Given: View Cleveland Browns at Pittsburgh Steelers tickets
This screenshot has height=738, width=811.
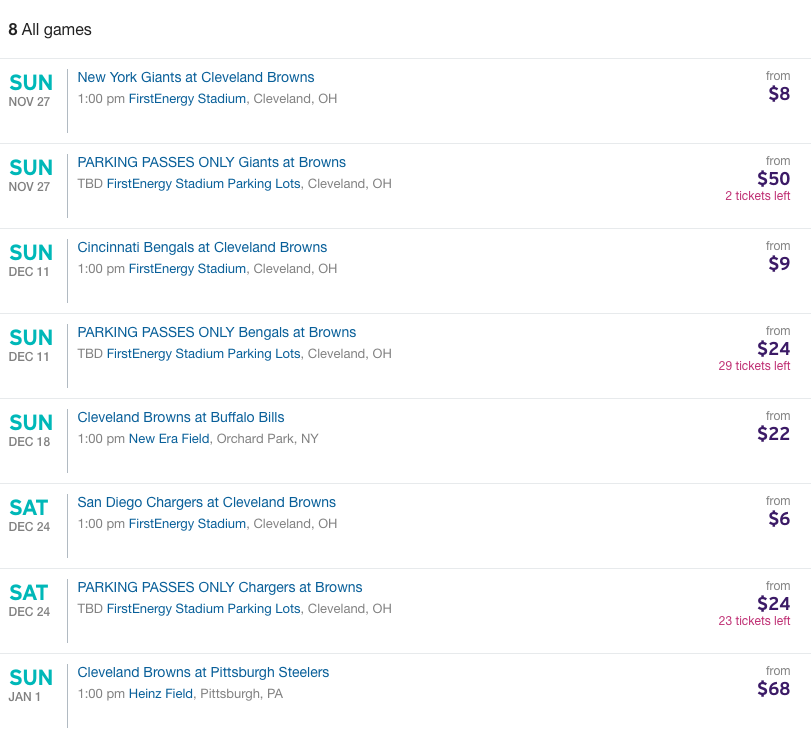Looking at the screenshot, I should tap(203, 672).
